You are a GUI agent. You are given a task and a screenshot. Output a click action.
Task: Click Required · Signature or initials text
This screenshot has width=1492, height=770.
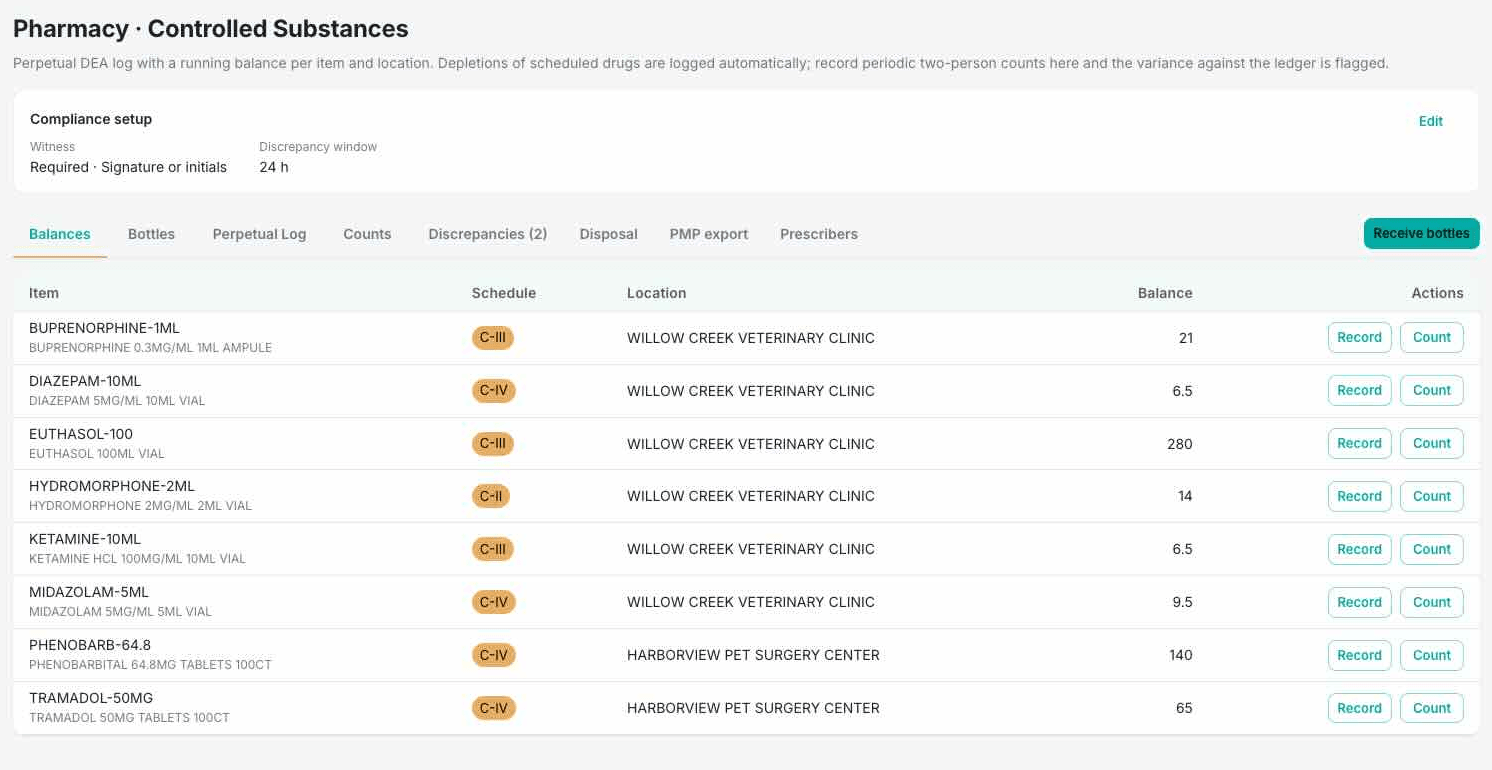[128, 167]
